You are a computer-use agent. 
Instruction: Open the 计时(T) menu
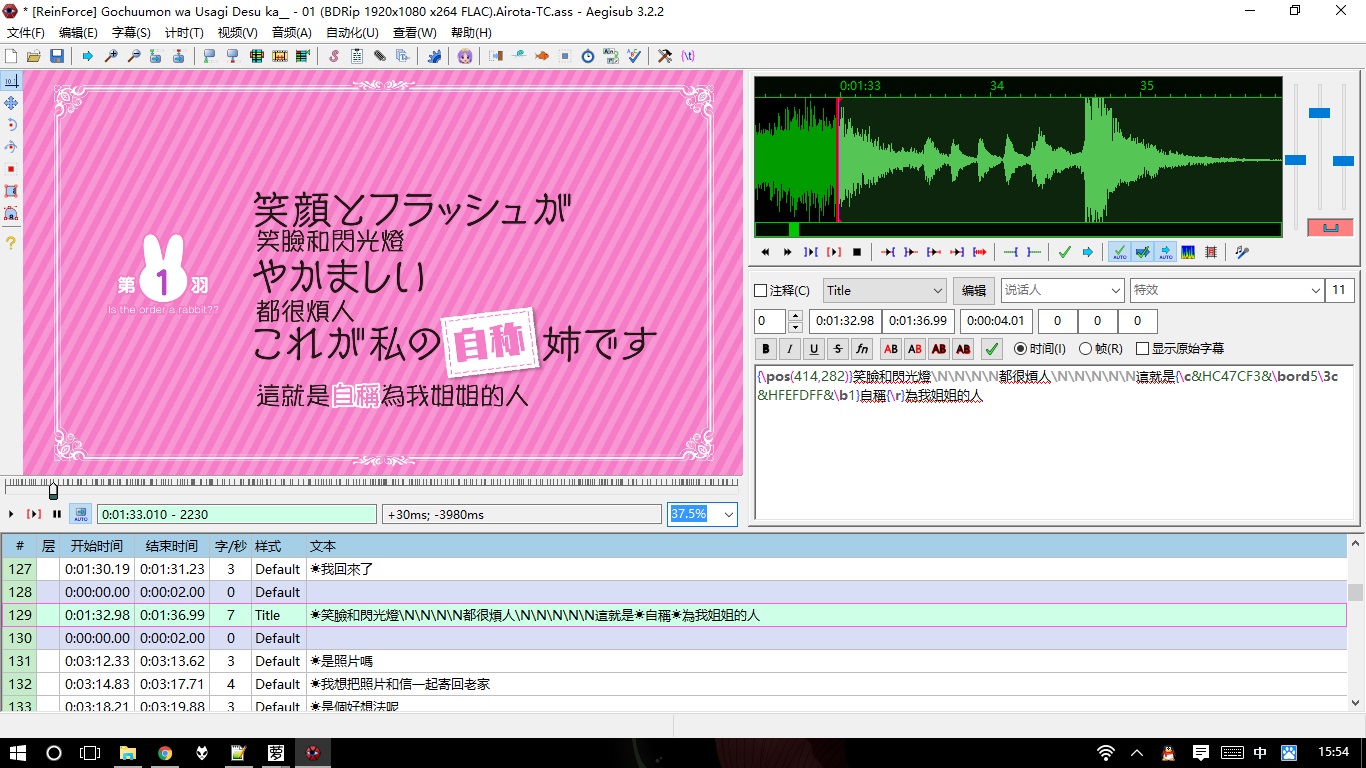[184, 33]
